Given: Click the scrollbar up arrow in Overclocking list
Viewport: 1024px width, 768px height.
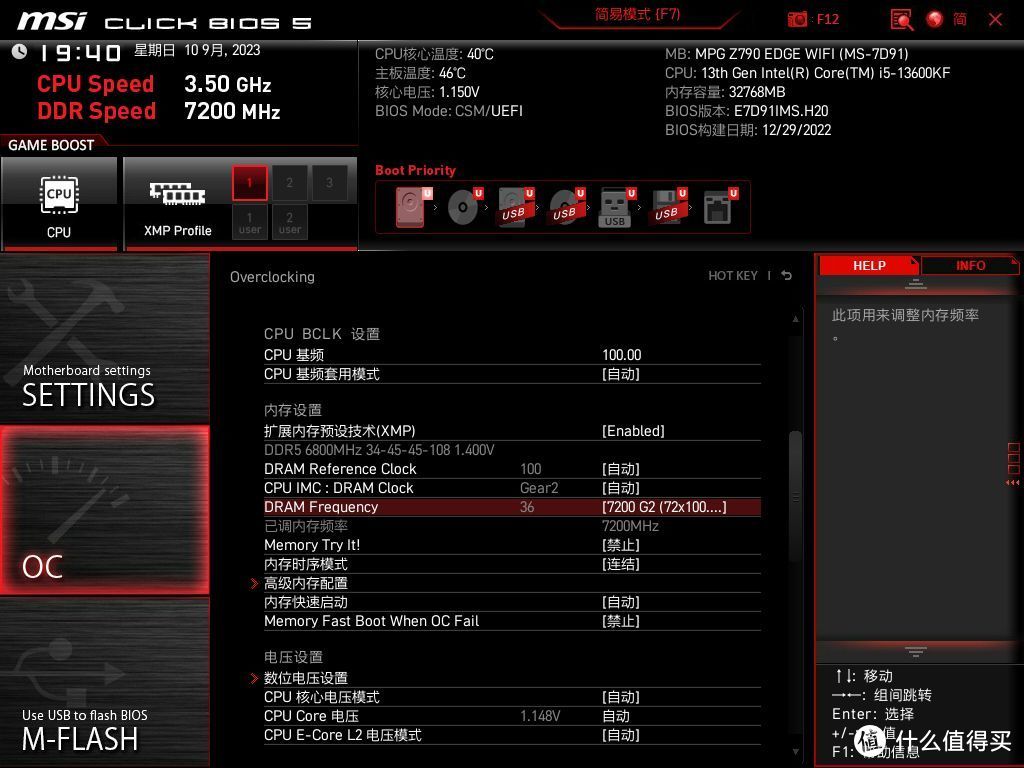Looking at the screenshot, I should point(795,319).
